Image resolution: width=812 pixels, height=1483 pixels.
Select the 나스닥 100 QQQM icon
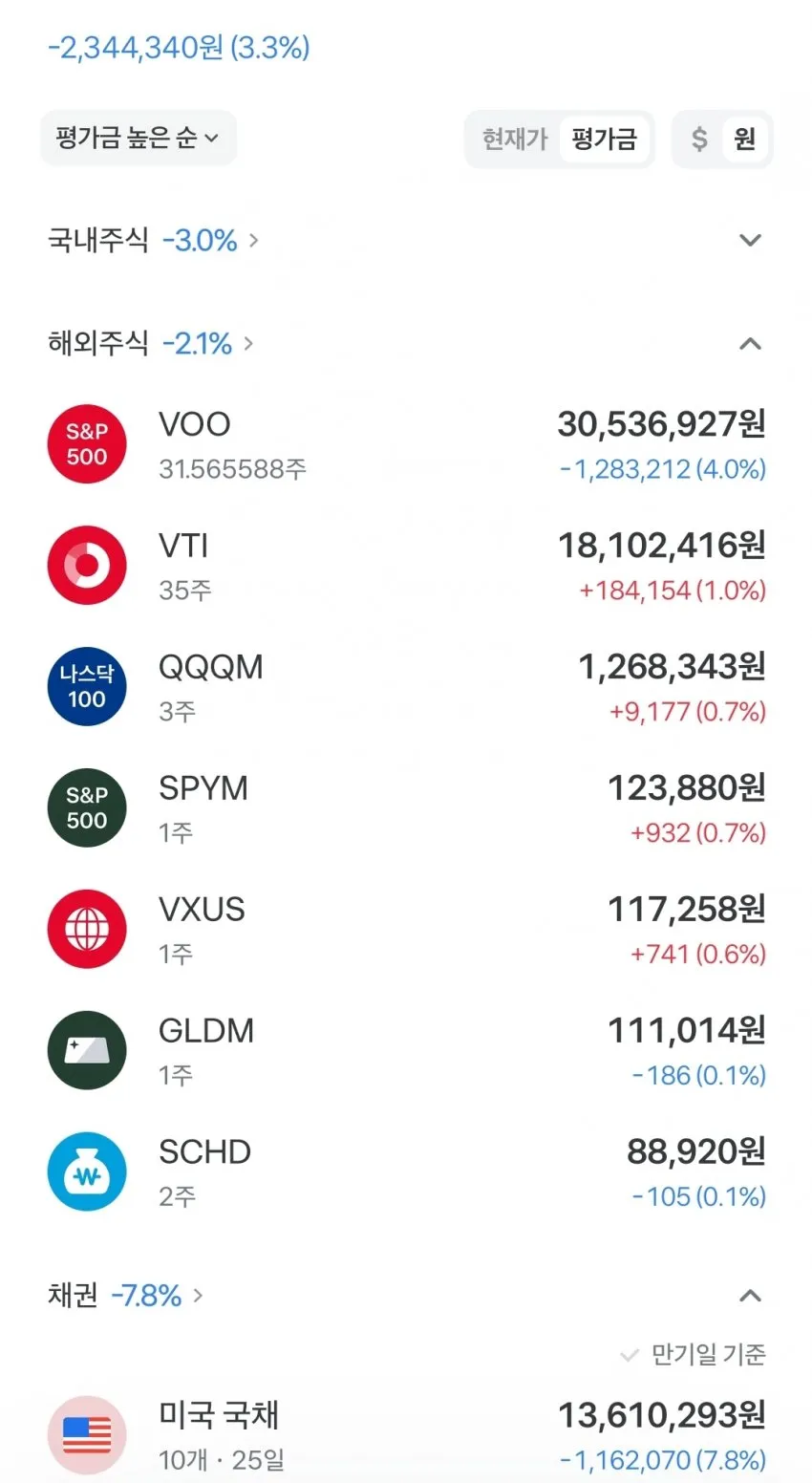[x=87, y=687]
